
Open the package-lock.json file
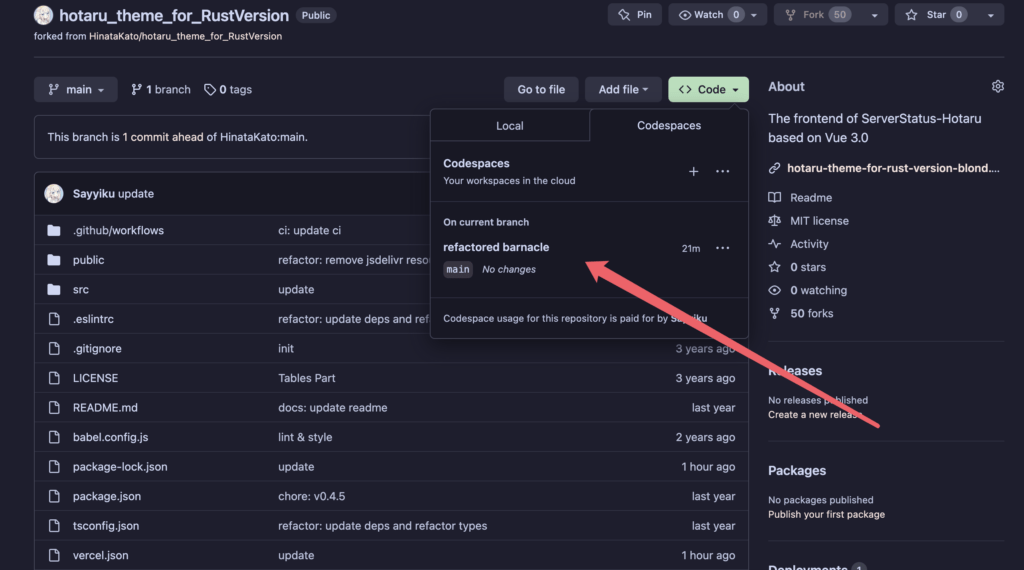click(120, 467)
